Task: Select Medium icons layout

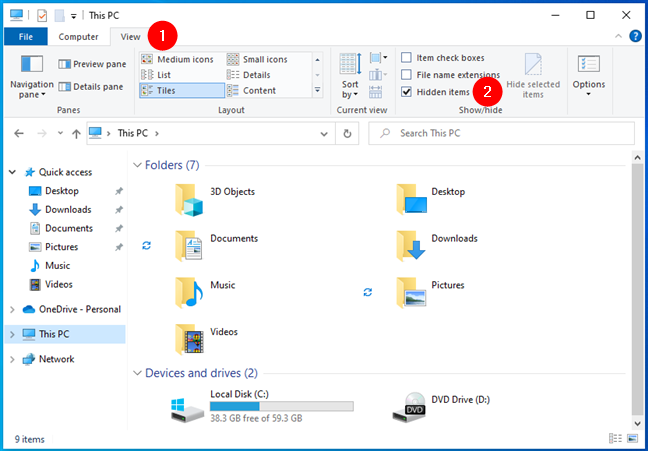Action: [x=178, y=60]
